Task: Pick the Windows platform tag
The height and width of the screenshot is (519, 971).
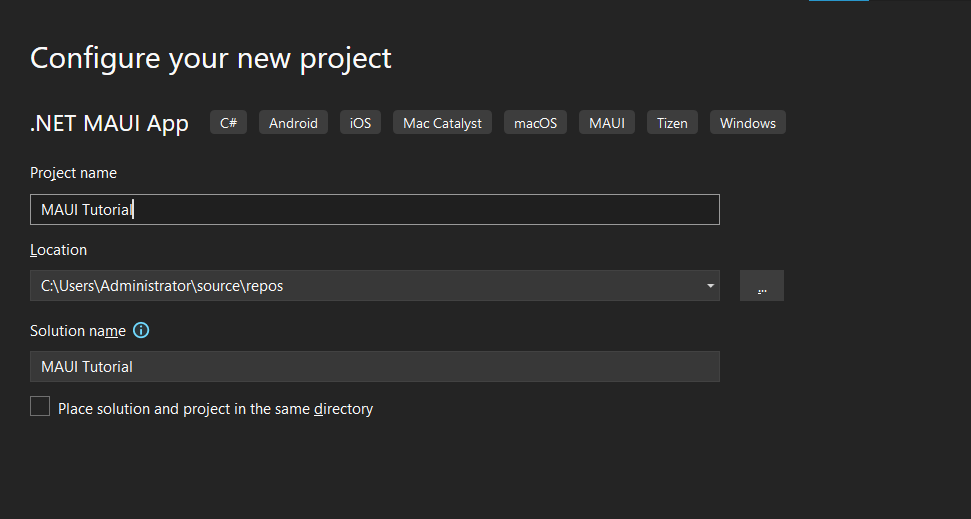Action: [747, 123]
